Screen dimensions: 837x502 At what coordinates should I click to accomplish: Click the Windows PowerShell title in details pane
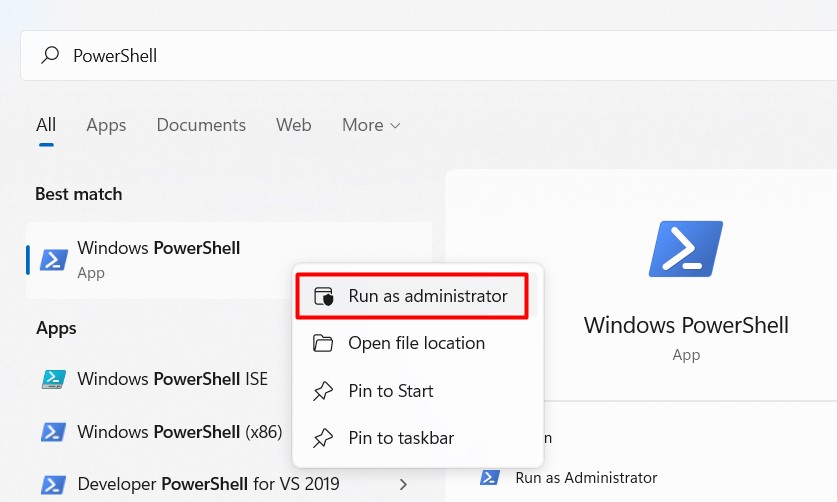[x=686, y=325]
